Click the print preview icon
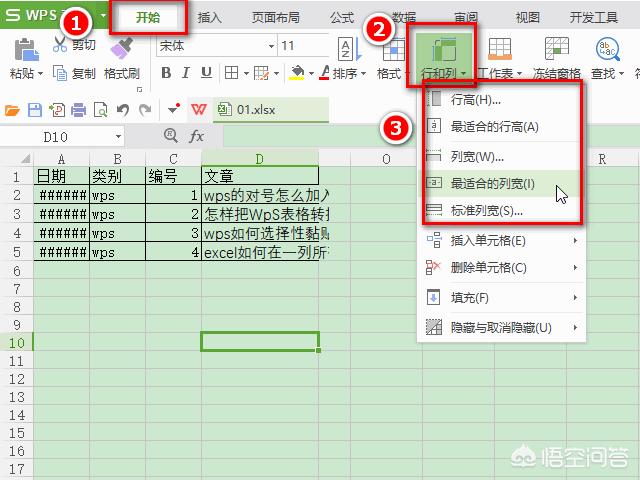The height and width of the screenshot is (480, 640). [100, 110]
